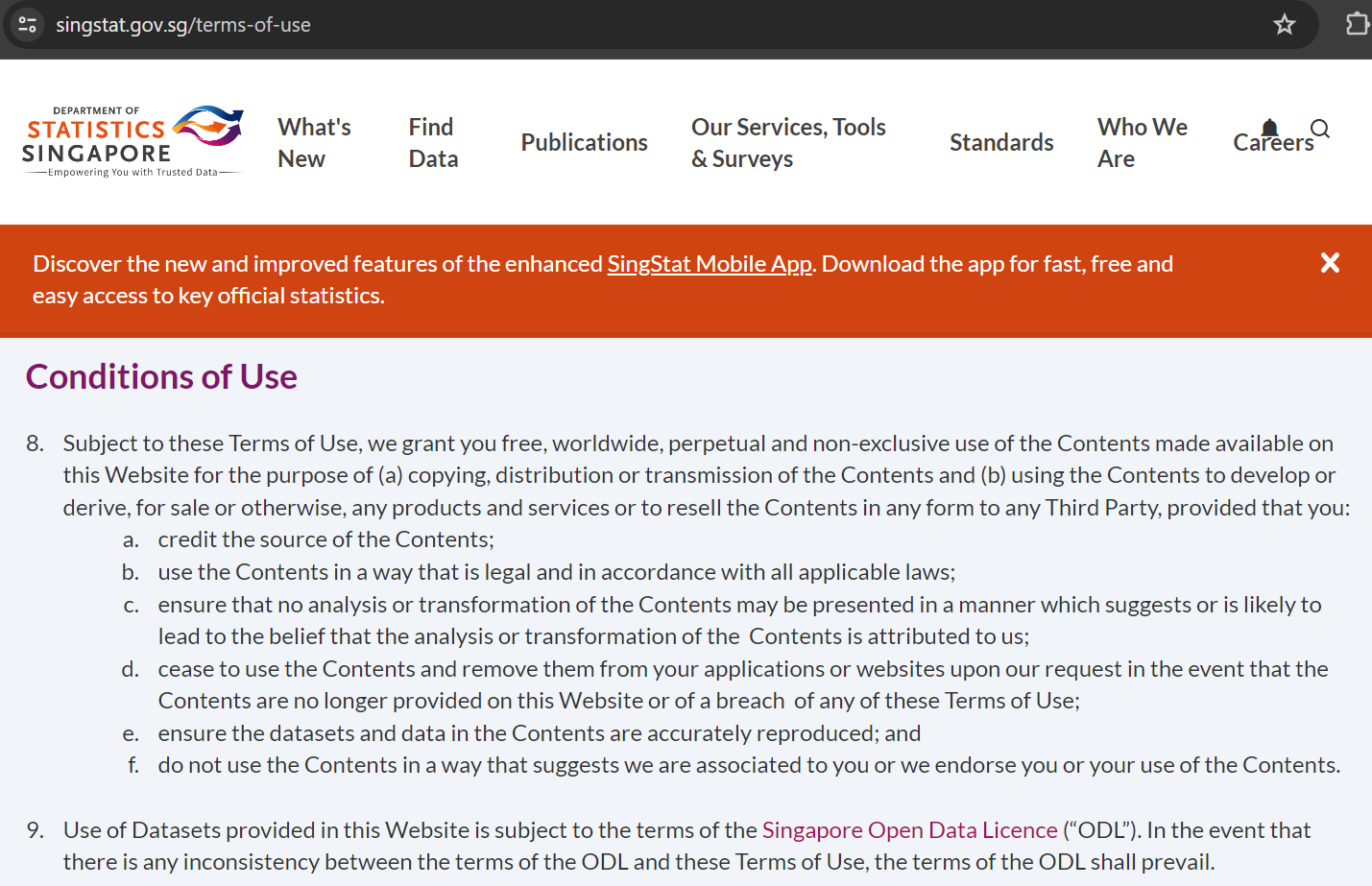Click the notification bell icon
1372x886 pixels.
point(1269,128)
